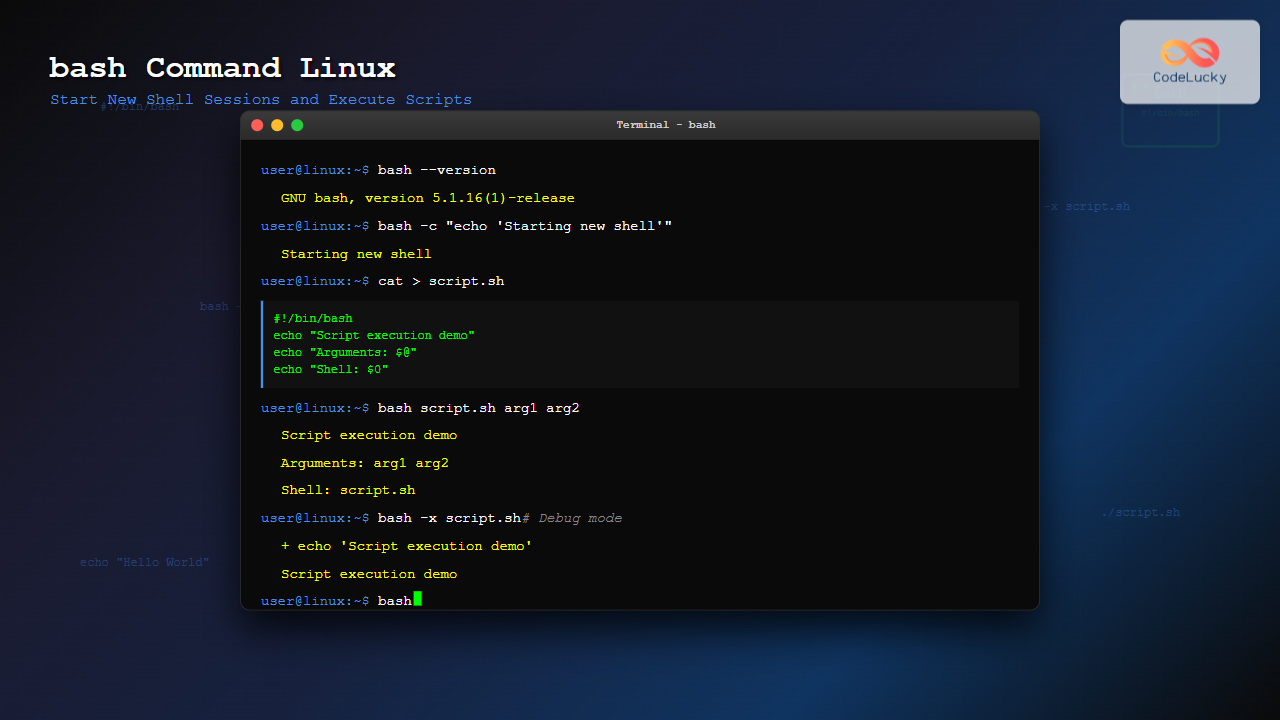
Task: Select the 'Arguments: arg1 arg2' output line
Action: pyautogui.click(x=364, y=463)
